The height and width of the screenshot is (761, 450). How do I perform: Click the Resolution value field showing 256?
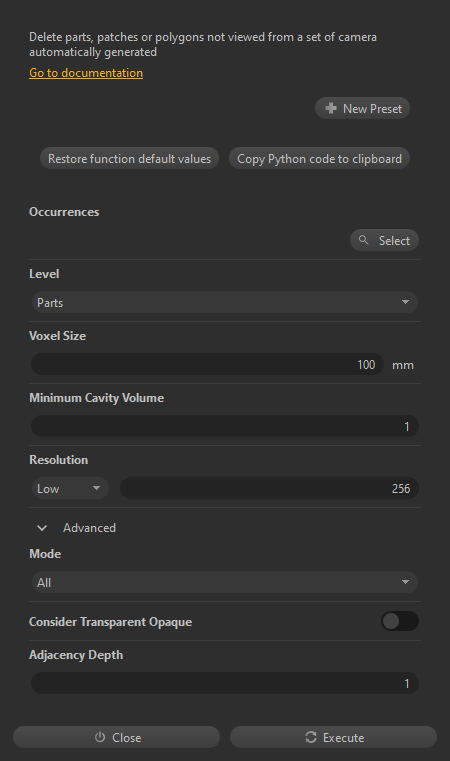[x=269, y=488]
